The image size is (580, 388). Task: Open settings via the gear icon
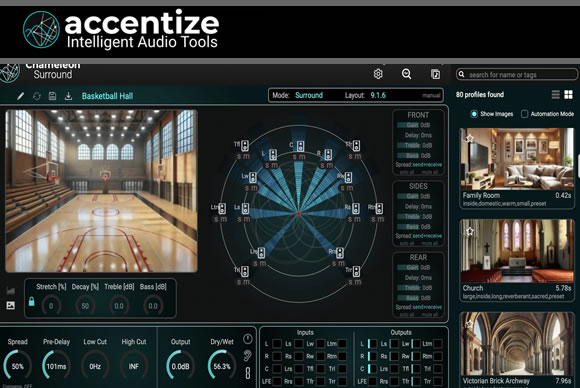(378, 74)
